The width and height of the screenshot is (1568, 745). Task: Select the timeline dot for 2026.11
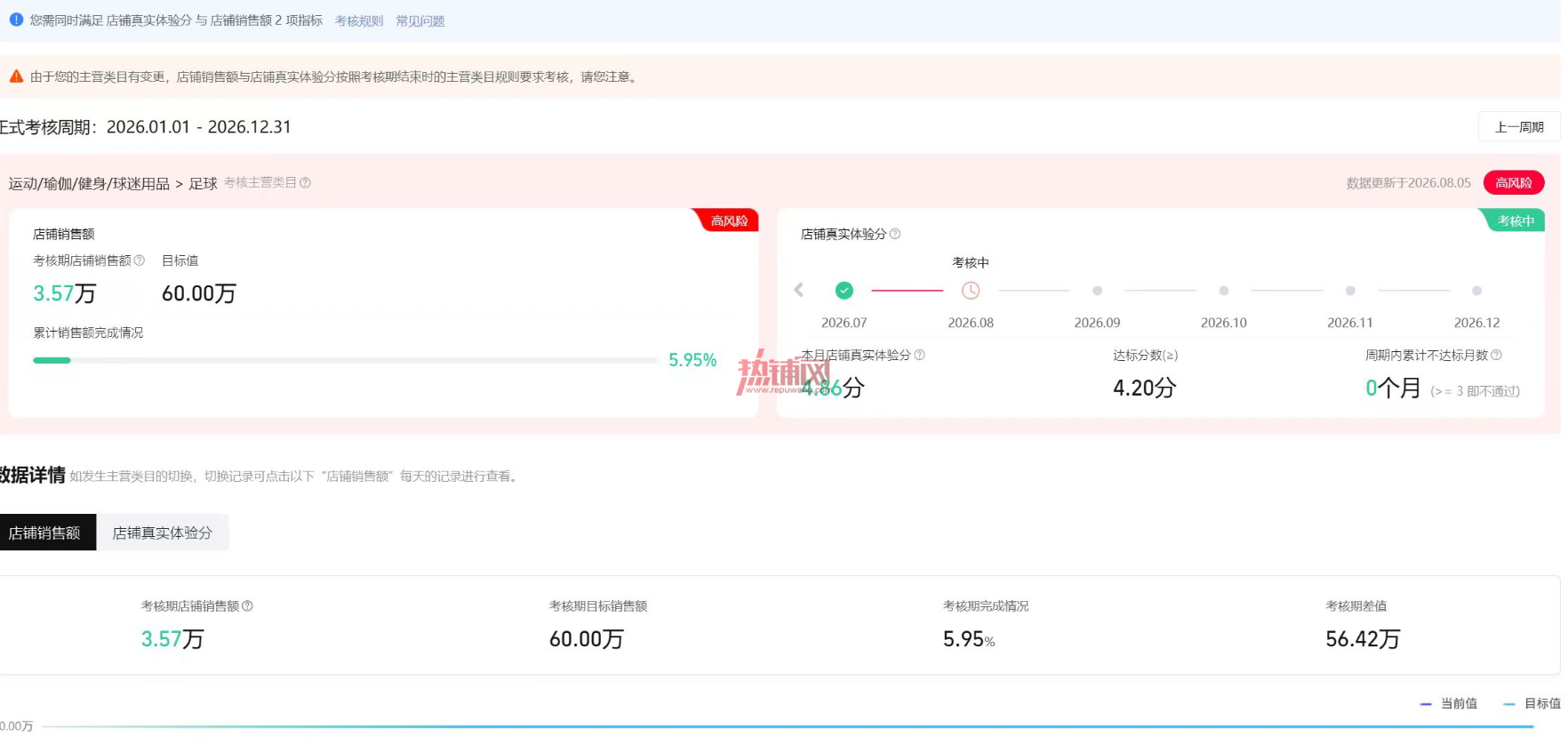pos(1350,291)
